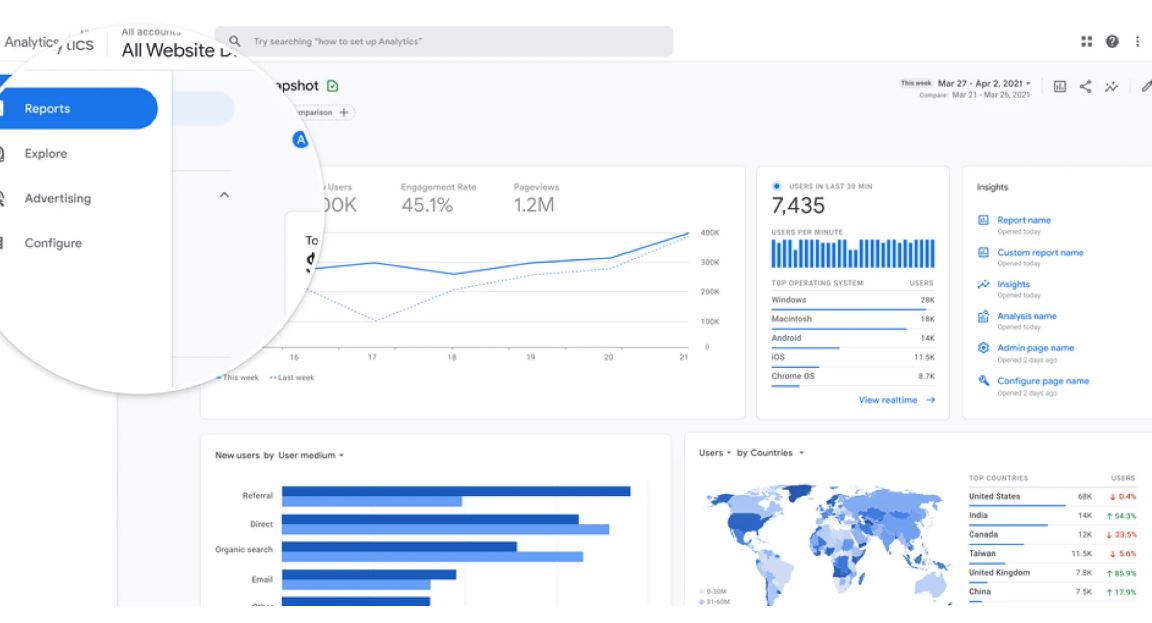Select Reports in the left navigation
1152x623 pixels.
[x=78, y=109]
